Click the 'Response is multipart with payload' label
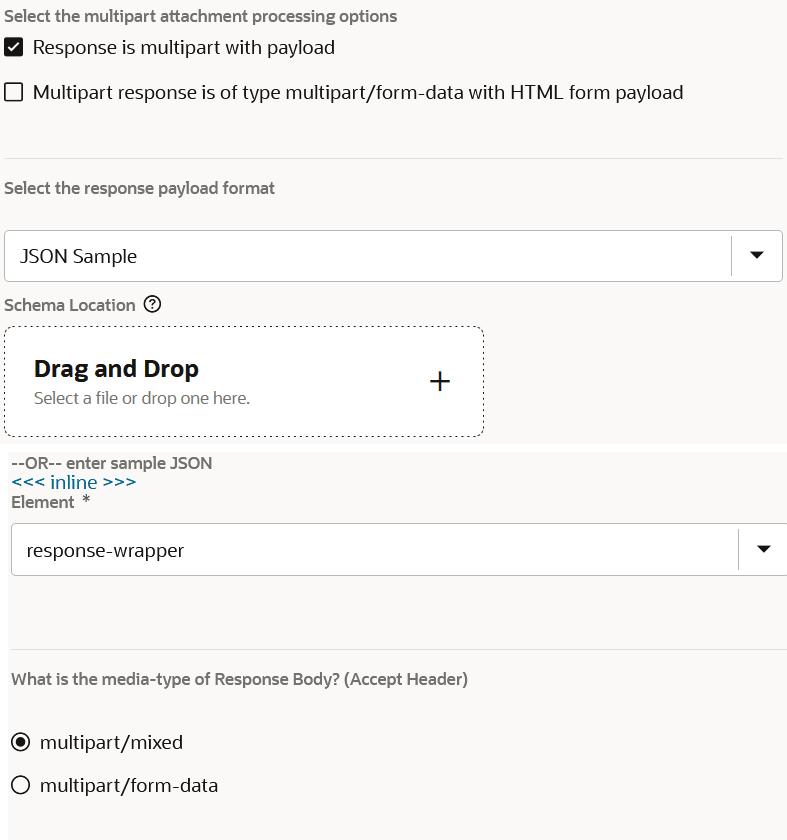This screenshot has height=840, width=787. coord(184,48)
